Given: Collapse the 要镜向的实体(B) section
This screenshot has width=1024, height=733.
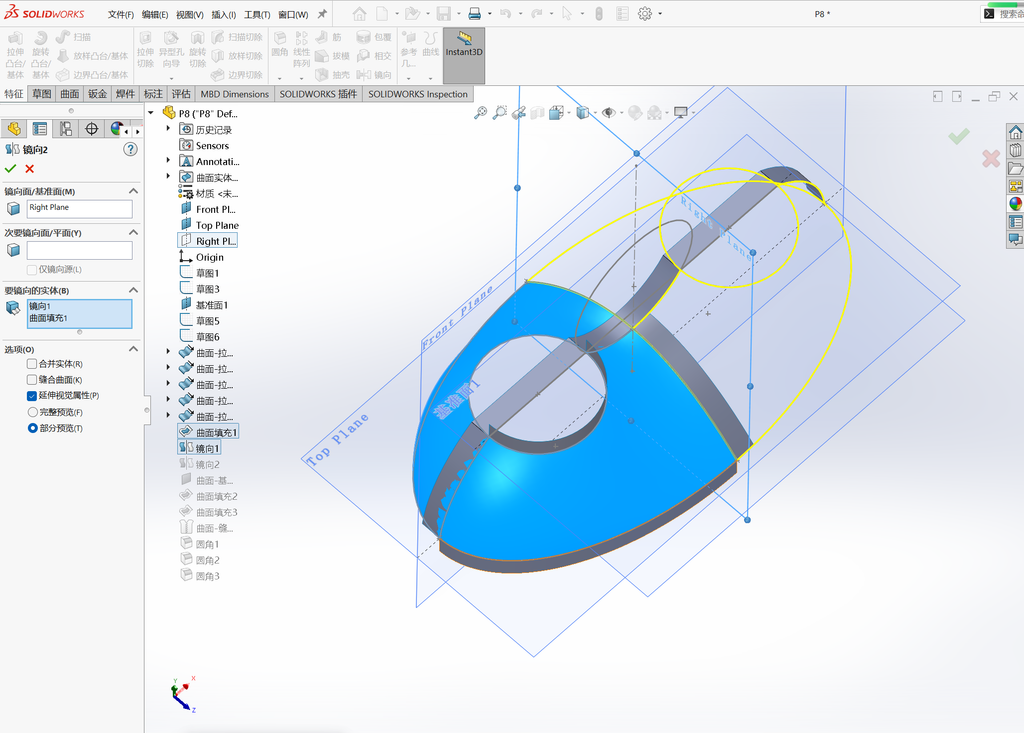Looking at the screenshot, I should (x=133, y=290).
